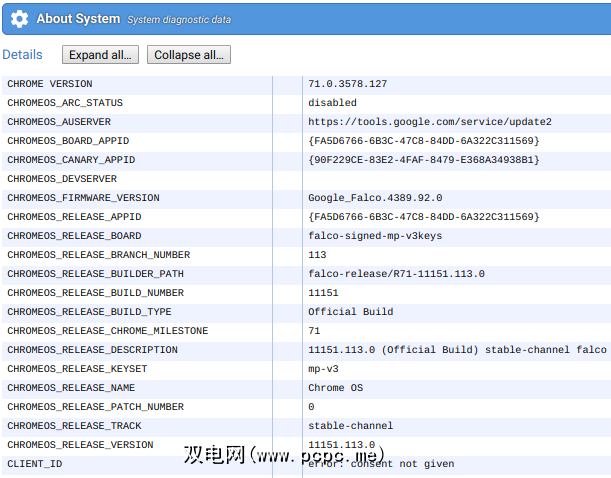Click the standalone stable-channel track value
Viewport: 611px width, 478px height.
point(351,426)
